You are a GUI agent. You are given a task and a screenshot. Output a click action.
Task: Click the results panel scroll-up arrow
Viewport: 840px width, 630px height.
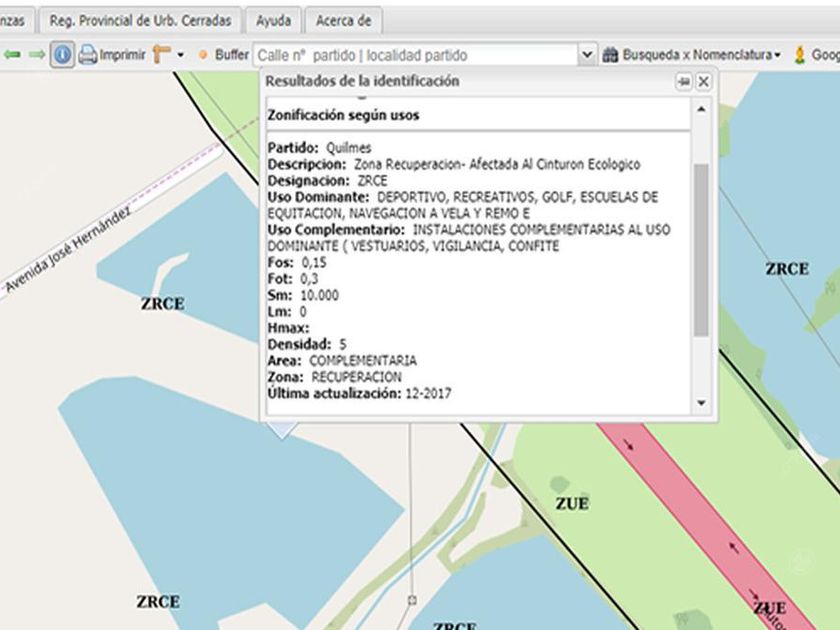pyautogui.click(x=701, y=109)
